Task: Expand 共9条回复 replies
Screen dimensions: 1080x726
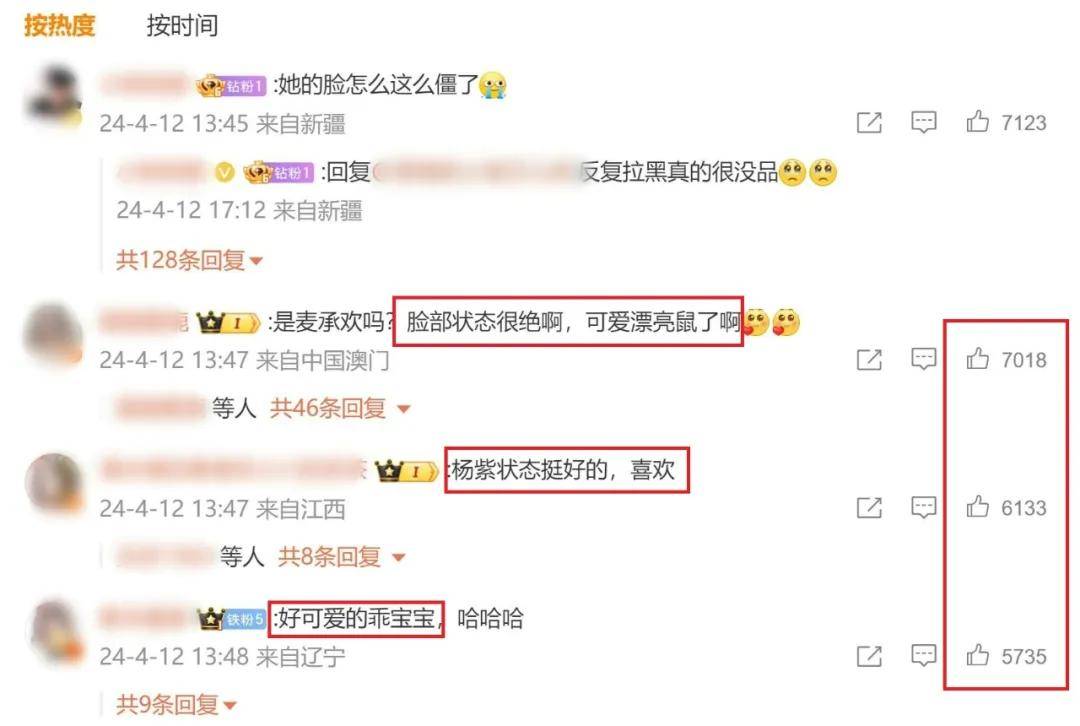Action: (176, 705)
